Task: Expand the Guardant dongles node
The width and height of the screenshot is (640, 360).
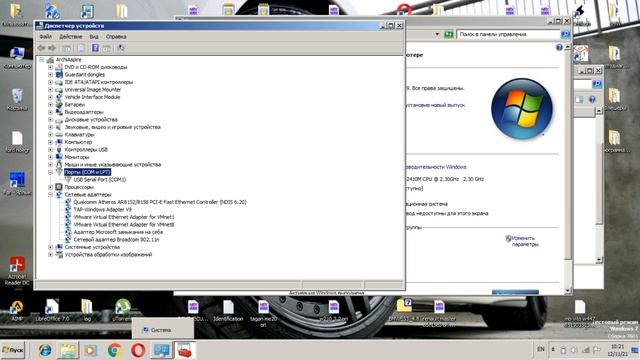Action: pos(51,75)
